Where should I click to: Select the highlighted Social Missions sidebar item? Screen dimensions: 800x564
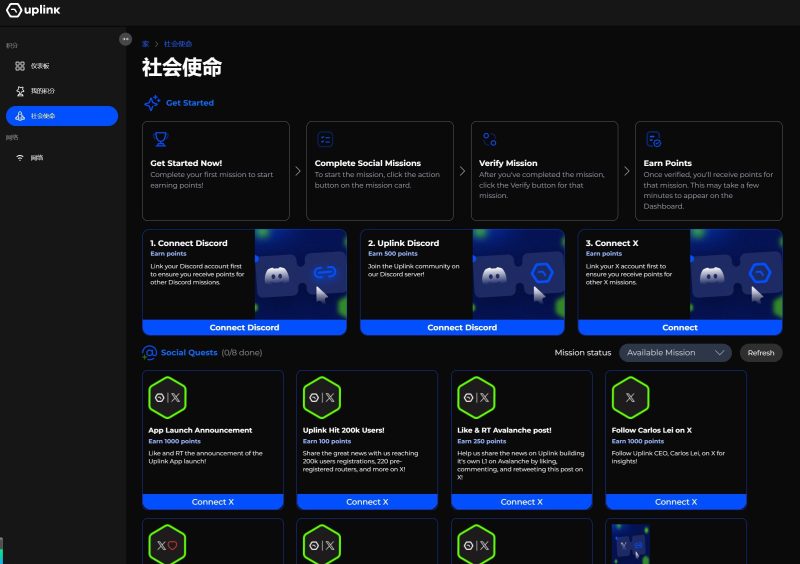tap(62, 116)
